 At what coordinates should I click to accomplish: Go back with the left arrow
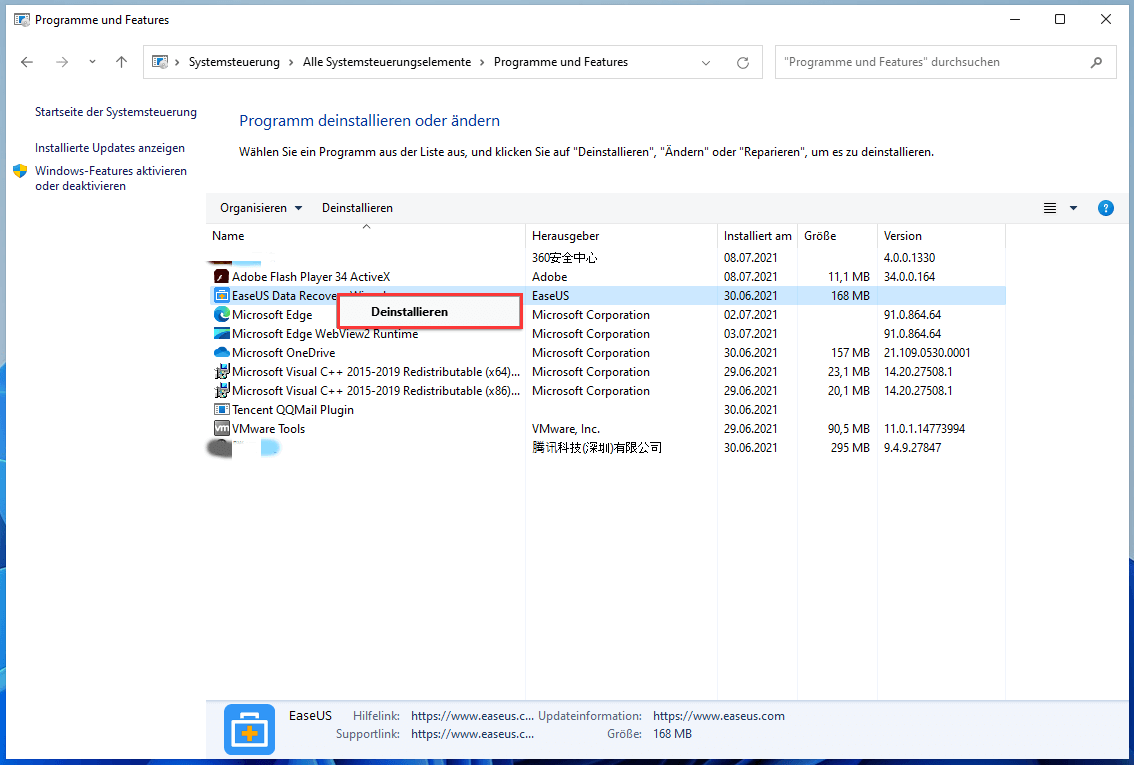coord(27,62)
